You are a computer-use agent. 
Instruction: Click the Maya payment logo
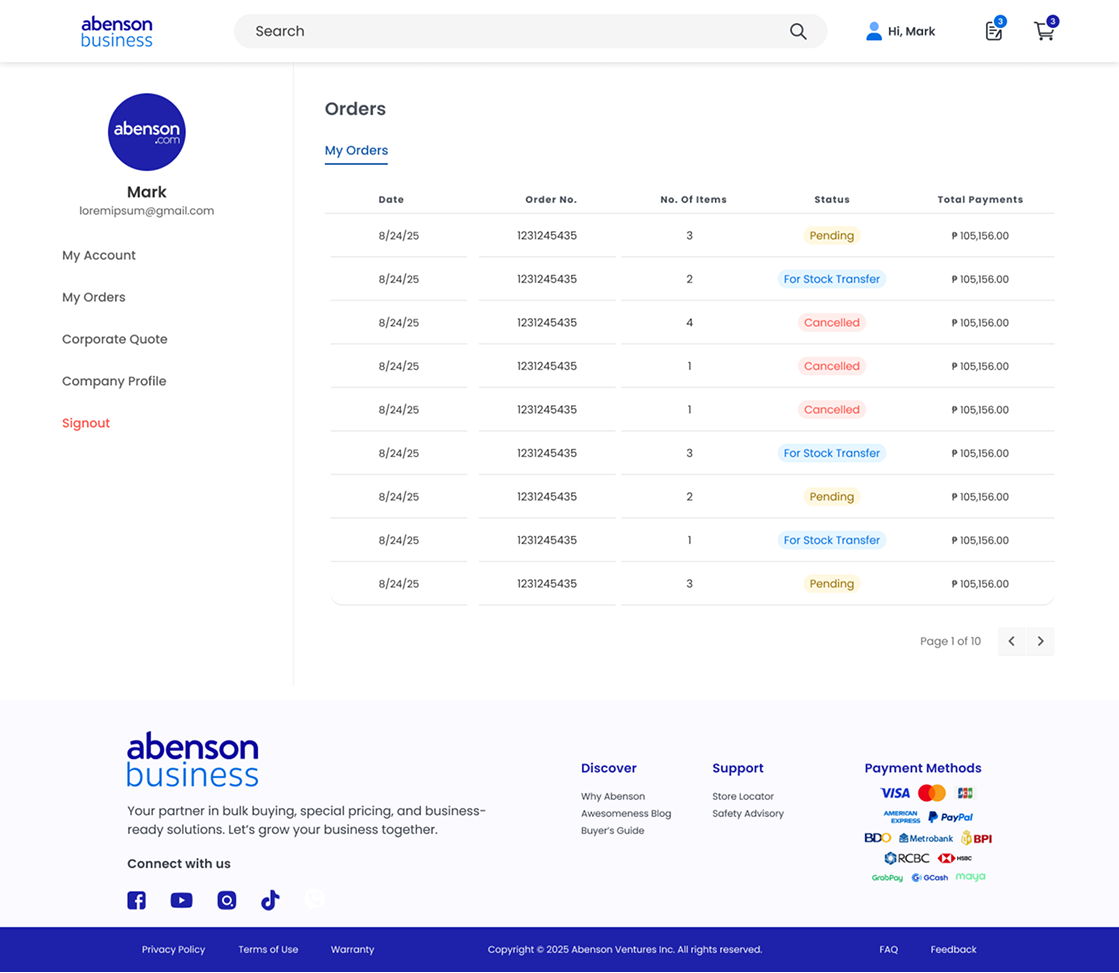click(x=971, y=877)
